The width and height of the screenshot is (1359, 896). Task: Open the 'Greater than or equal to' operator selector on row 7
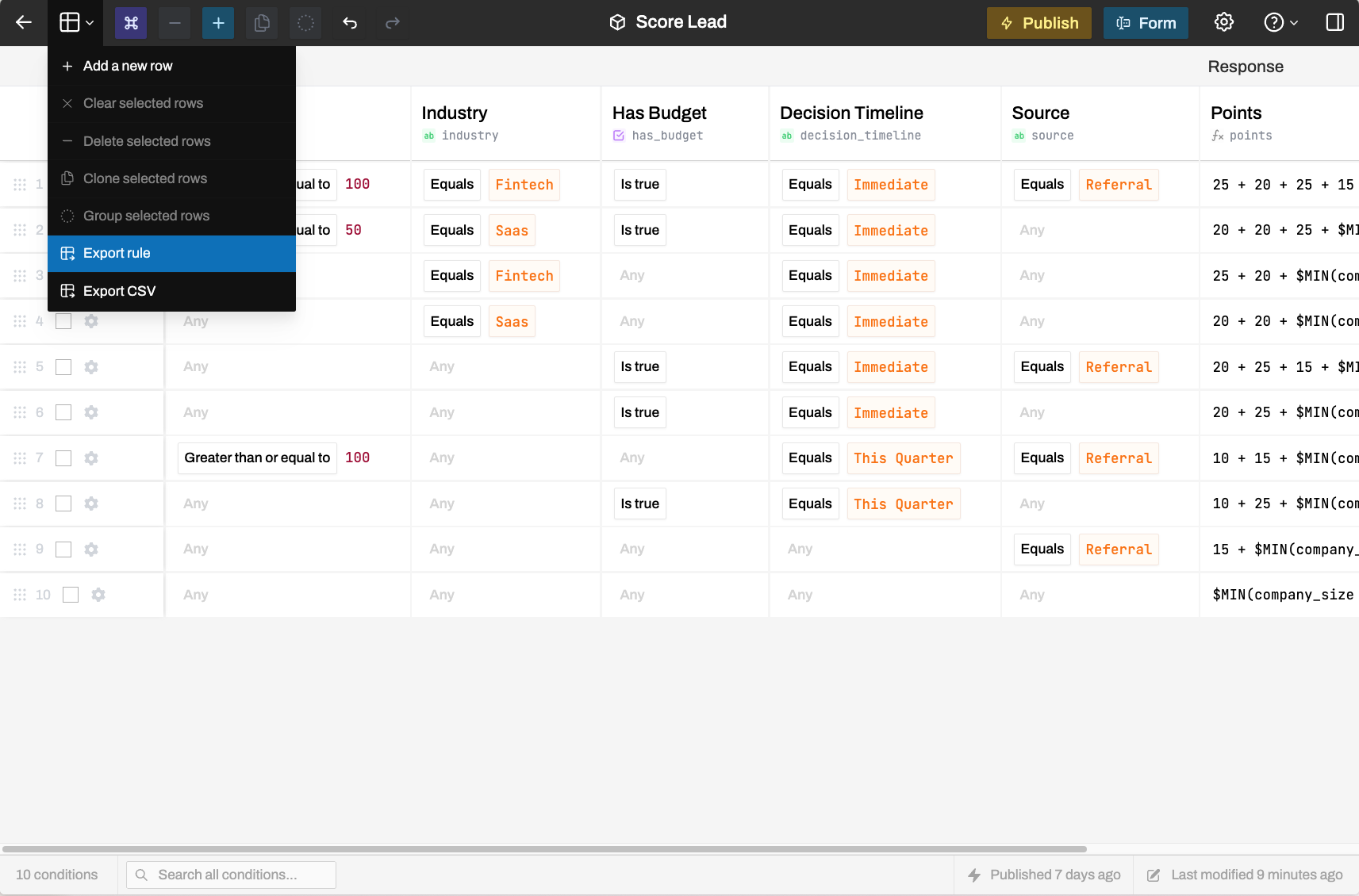(x=256, y=458)
